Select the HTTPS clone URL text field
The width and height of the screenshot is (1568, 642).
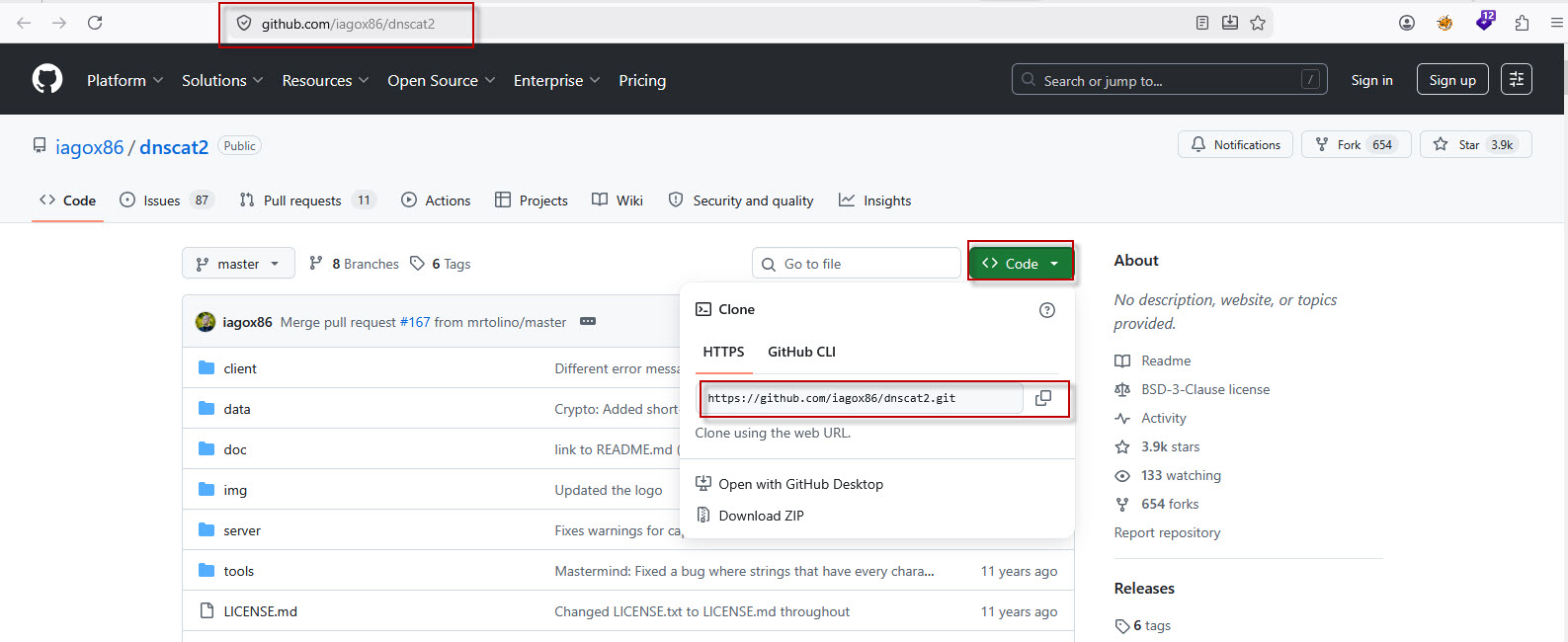(x=862, y=398)
